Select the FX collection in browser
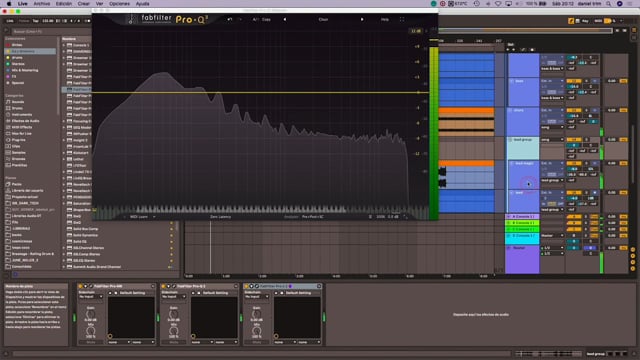 pos(14,76)
